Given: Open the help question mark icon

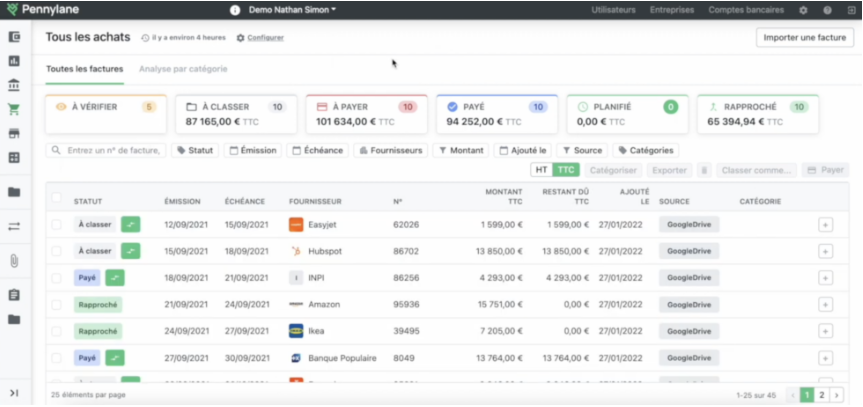Looking at the screenshot, I should (x=827, y=10).
